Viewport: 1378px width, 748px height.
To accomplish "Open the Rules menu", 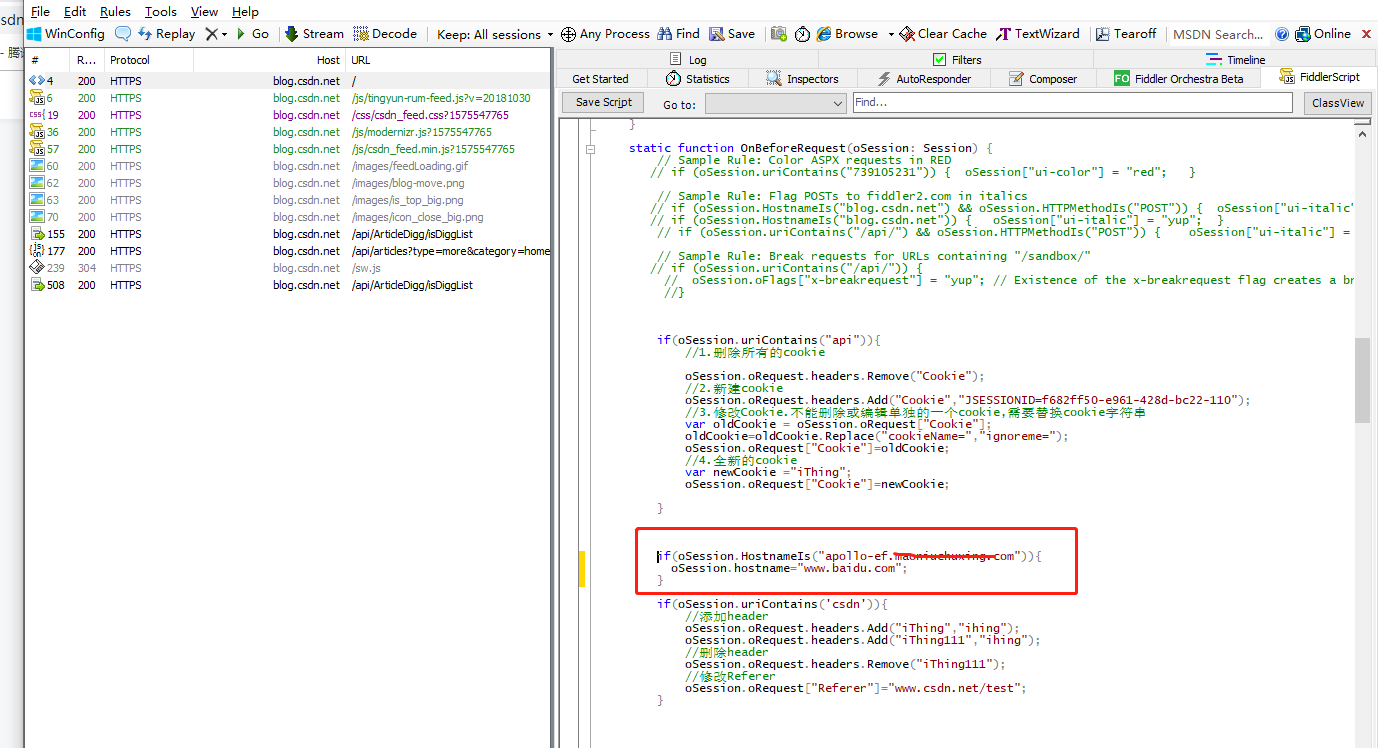I will click(114, 11).
